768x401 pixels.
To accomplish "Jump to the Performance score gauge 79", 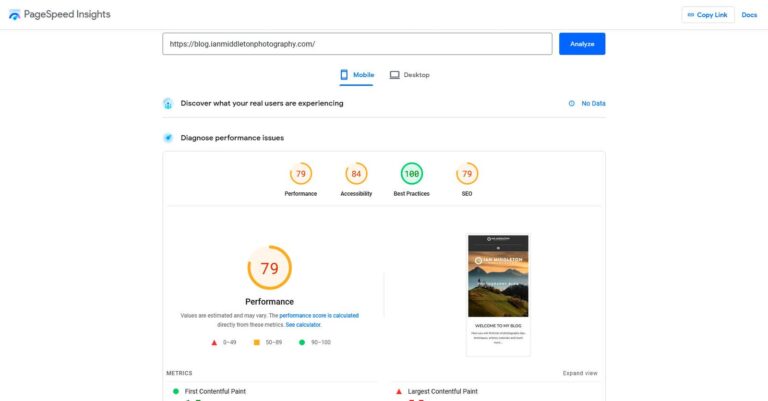I will [x=301, y=174].
